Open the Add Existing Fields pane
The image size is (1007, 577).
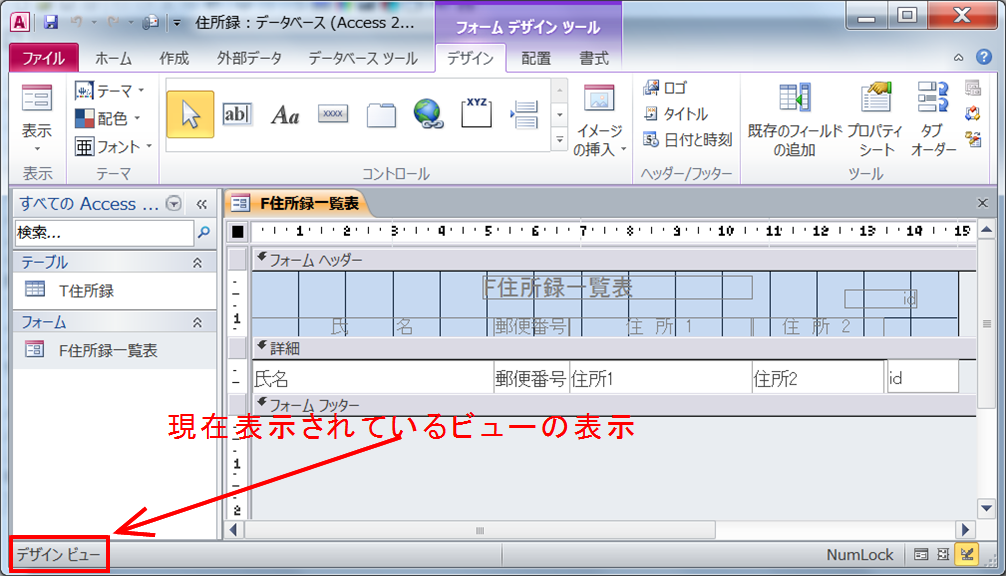click(794, 121)
